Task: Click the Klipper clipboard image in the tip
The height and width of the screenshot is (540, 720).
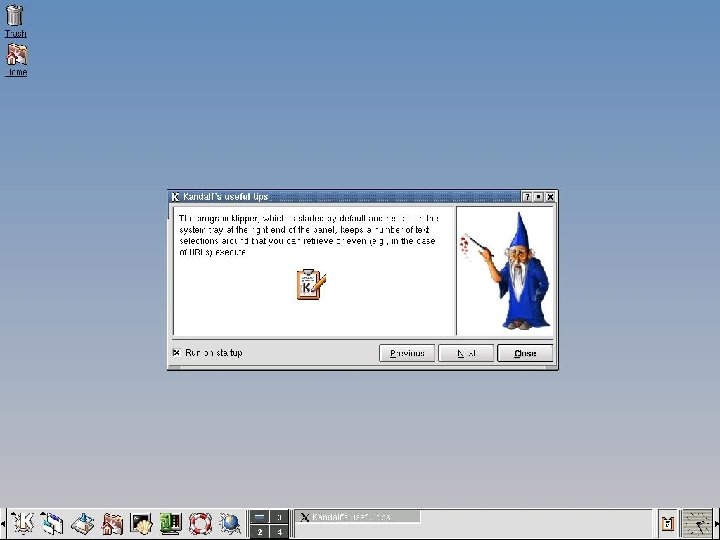Action: pos(311,285)
